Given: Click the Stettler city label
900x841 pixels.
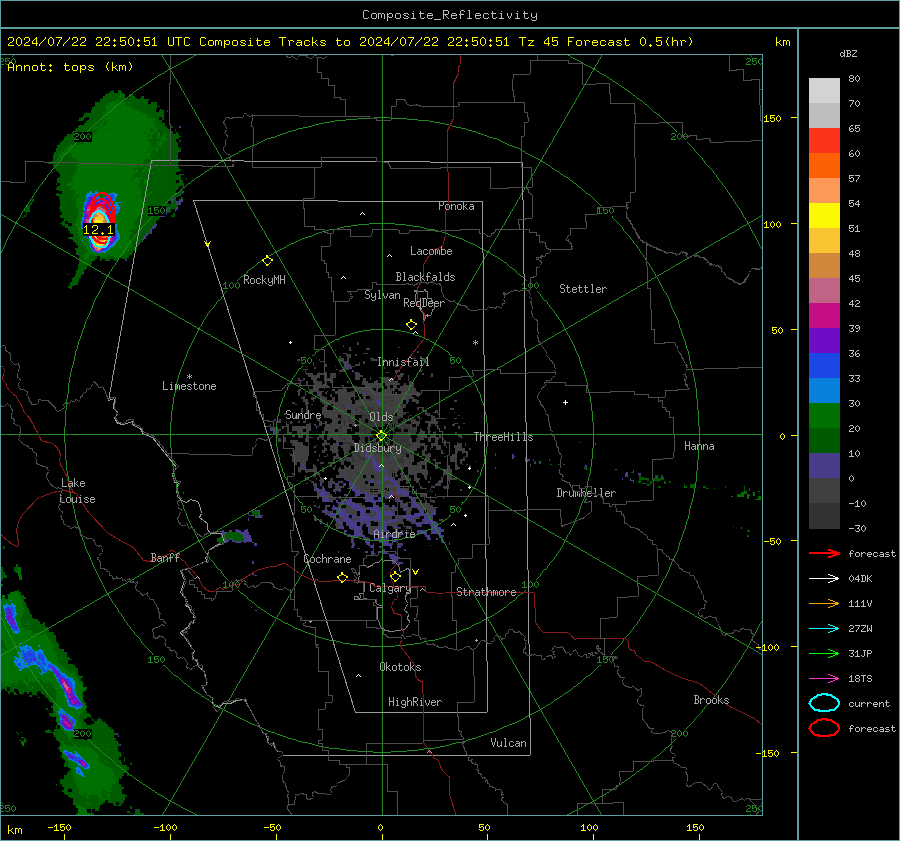Looking at the screenshot, I should (x=583, y=289).
